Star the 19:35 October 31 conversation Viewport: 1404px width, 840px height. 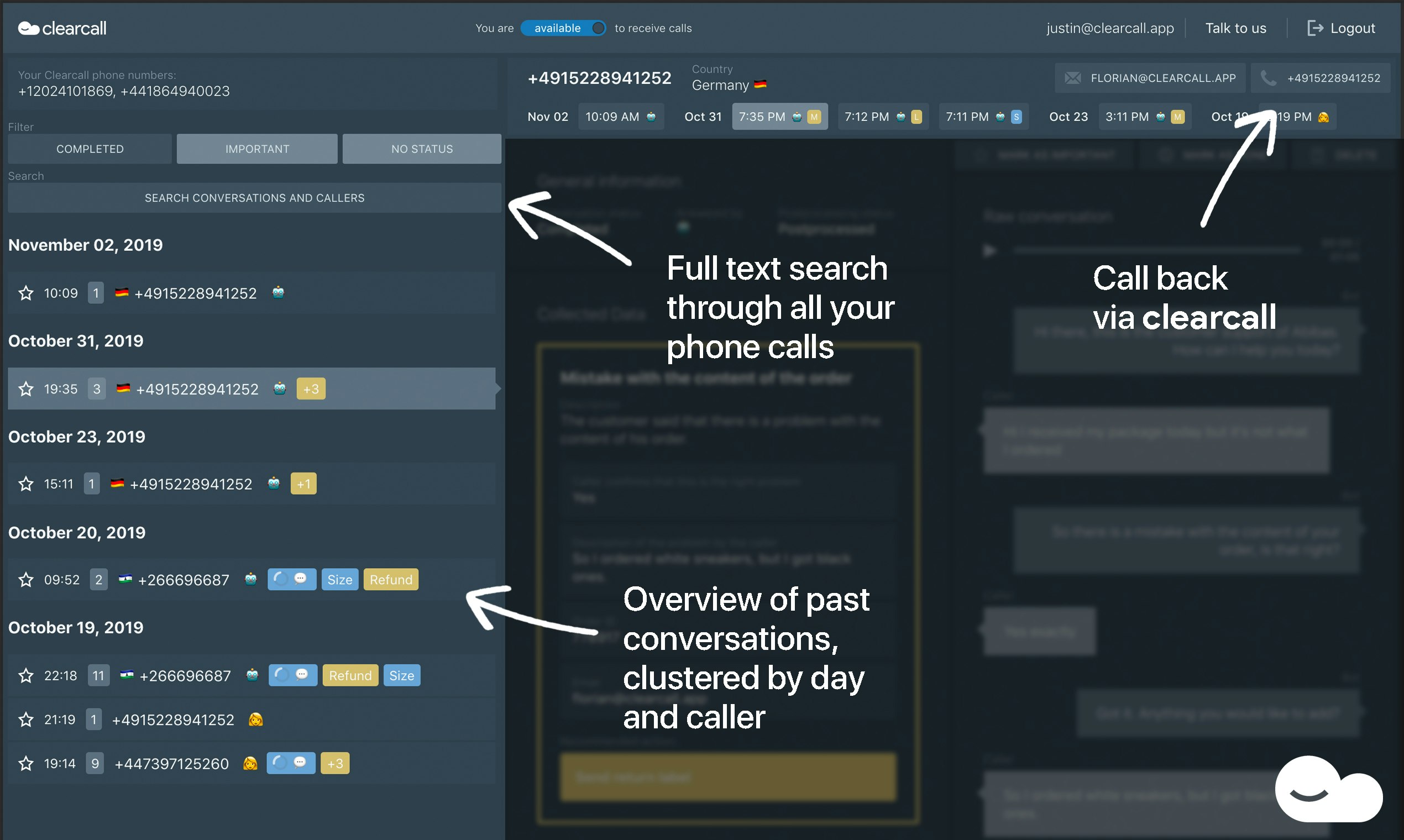click(25, 389)
